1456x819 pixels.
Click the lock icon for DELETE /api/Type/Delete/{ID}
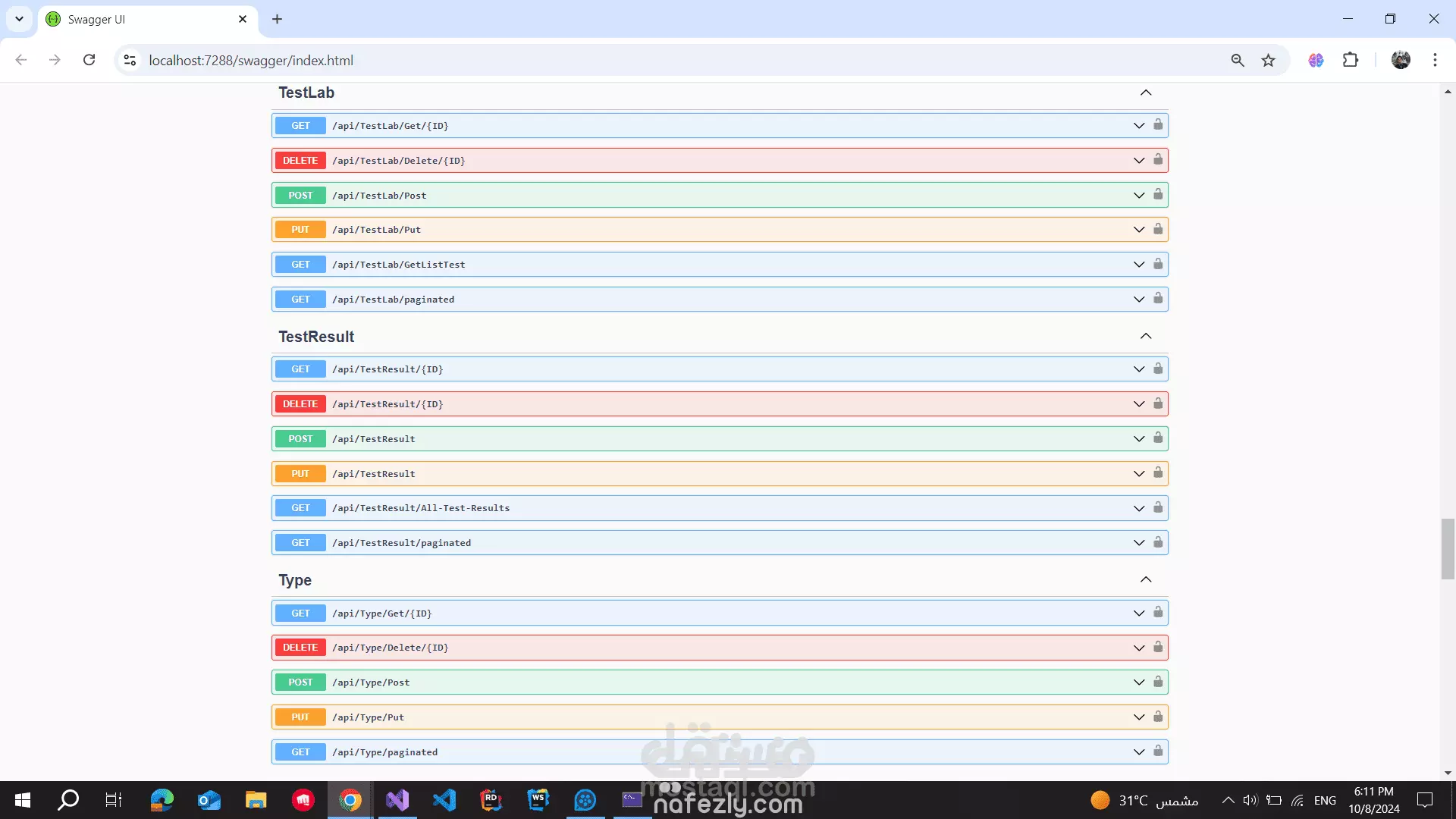tap(1158, 647)
